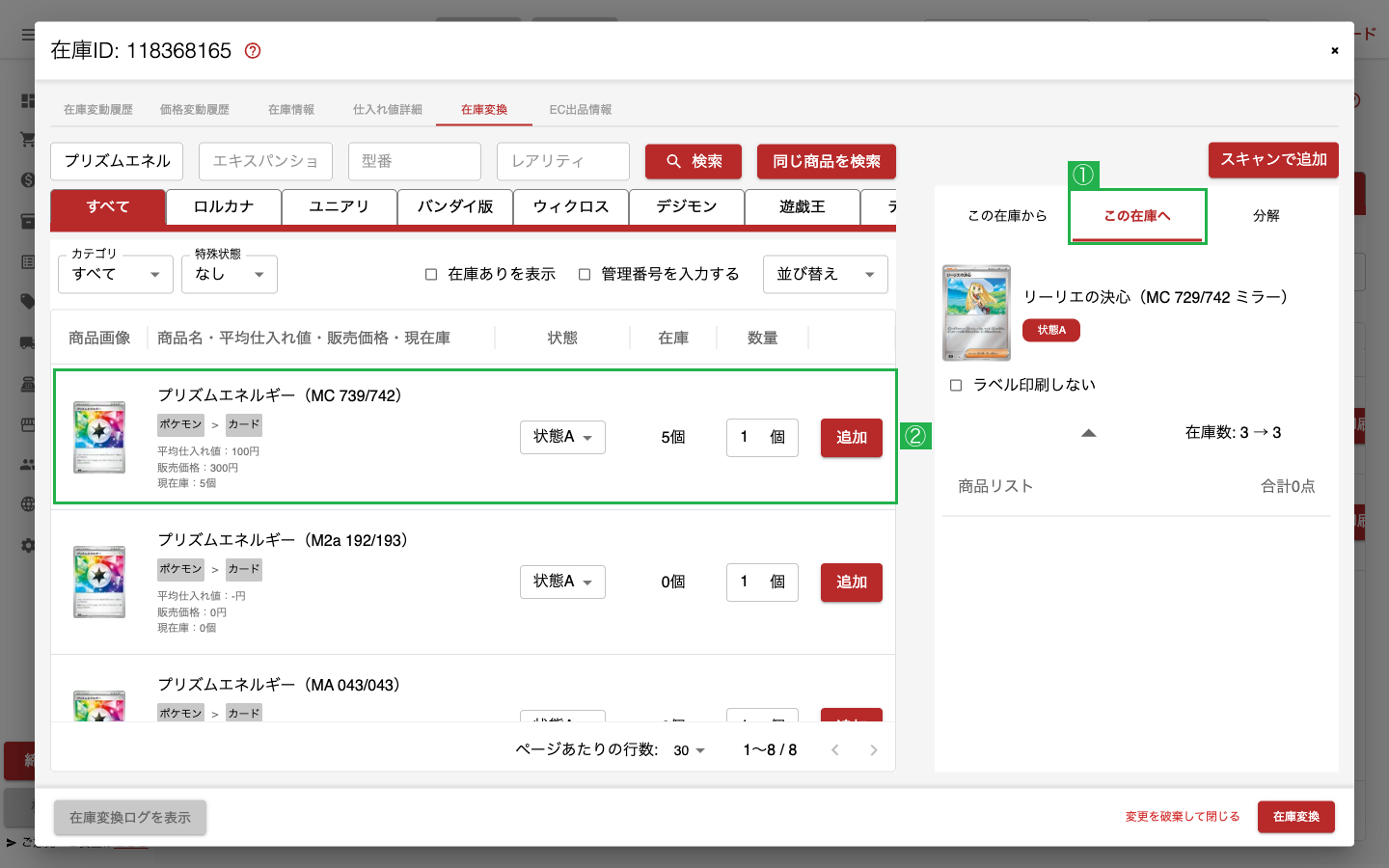The height and width of the screenshot is (868, 1389).
Task: Click the globe icon in the sidebar
Action: pyautogui.click(x=28, y=503)
